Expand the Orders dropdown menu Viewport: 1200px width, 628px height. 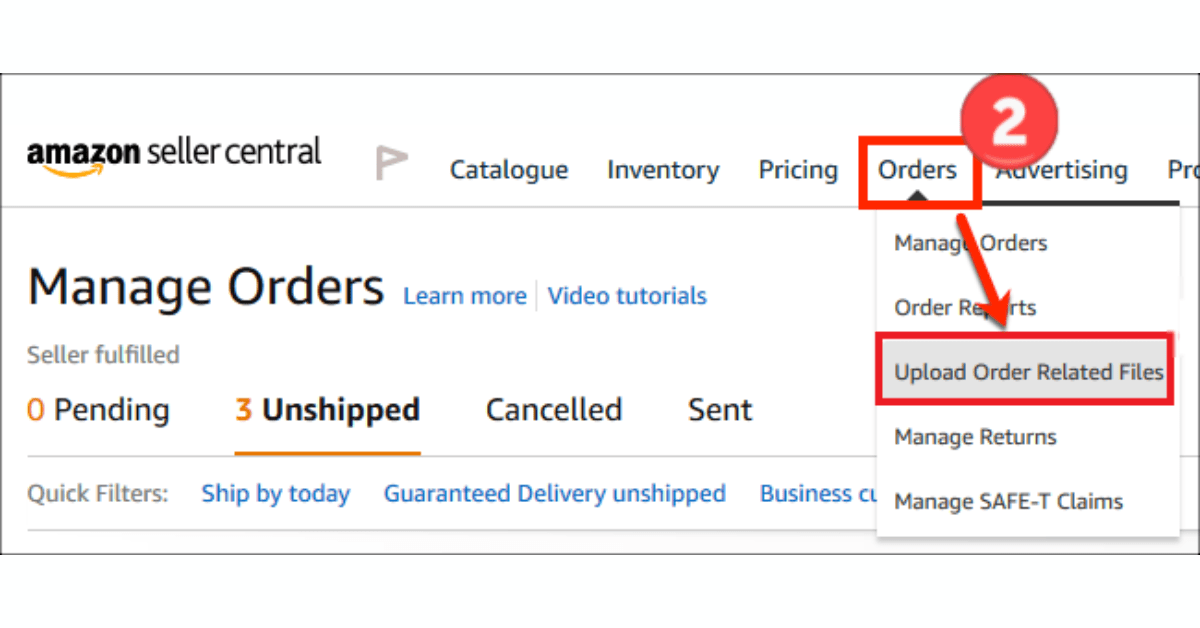[x=917, y=170]
